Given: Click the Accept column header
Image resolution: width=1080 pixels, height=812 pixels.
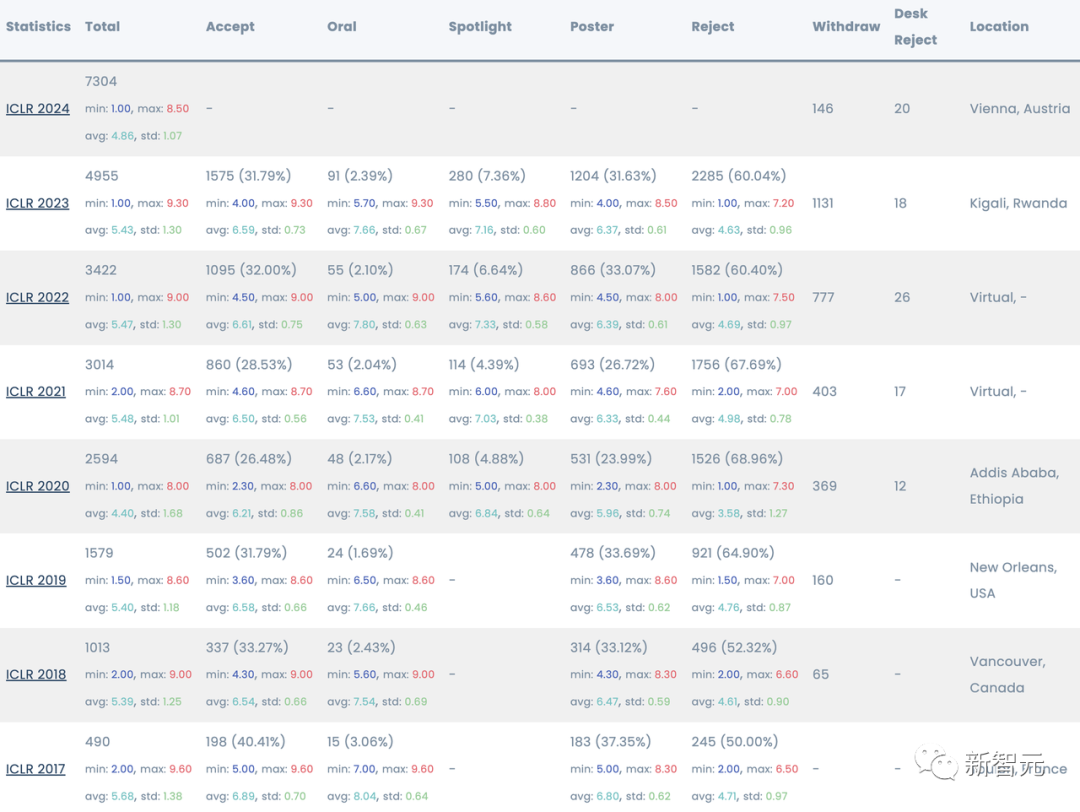Looking at the screenshot, I should (x=230, y=27).
